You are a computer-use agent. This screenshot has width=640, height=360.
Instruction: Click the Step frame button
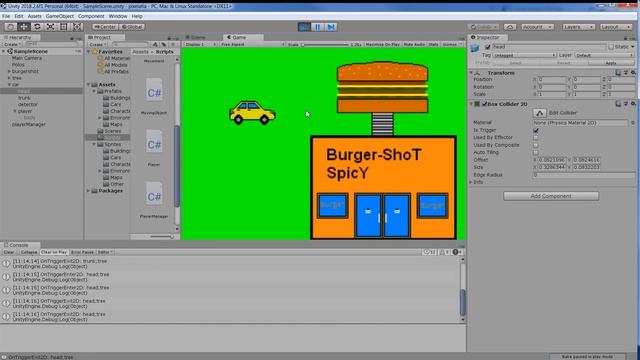331,27
